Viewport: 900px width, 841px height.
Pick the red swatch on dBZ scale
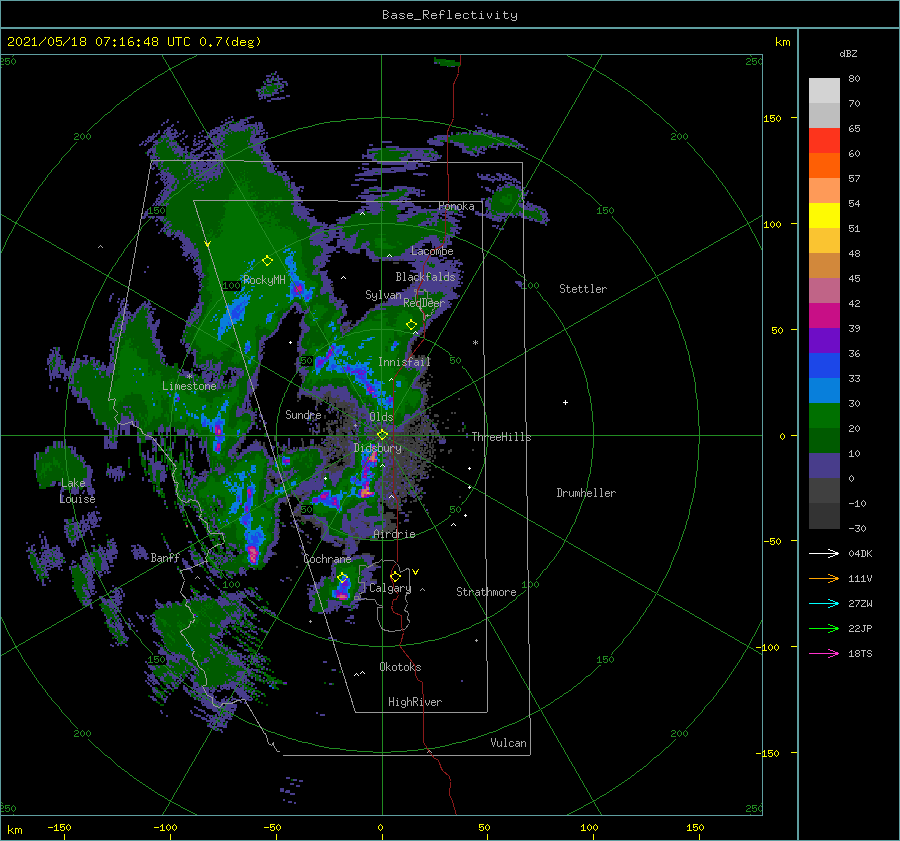pyautogui.click(x=824, y=141)
